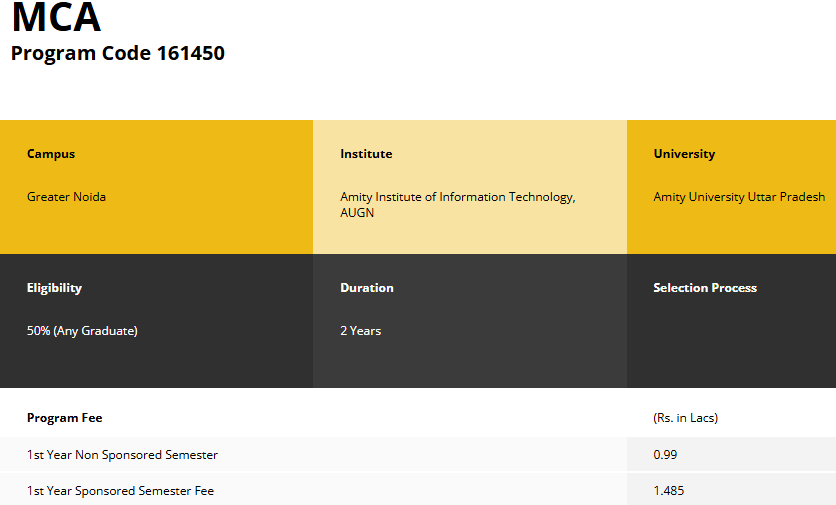Click the MCA page heading
This screenshot has height=505, width=836.
(56, 18)
